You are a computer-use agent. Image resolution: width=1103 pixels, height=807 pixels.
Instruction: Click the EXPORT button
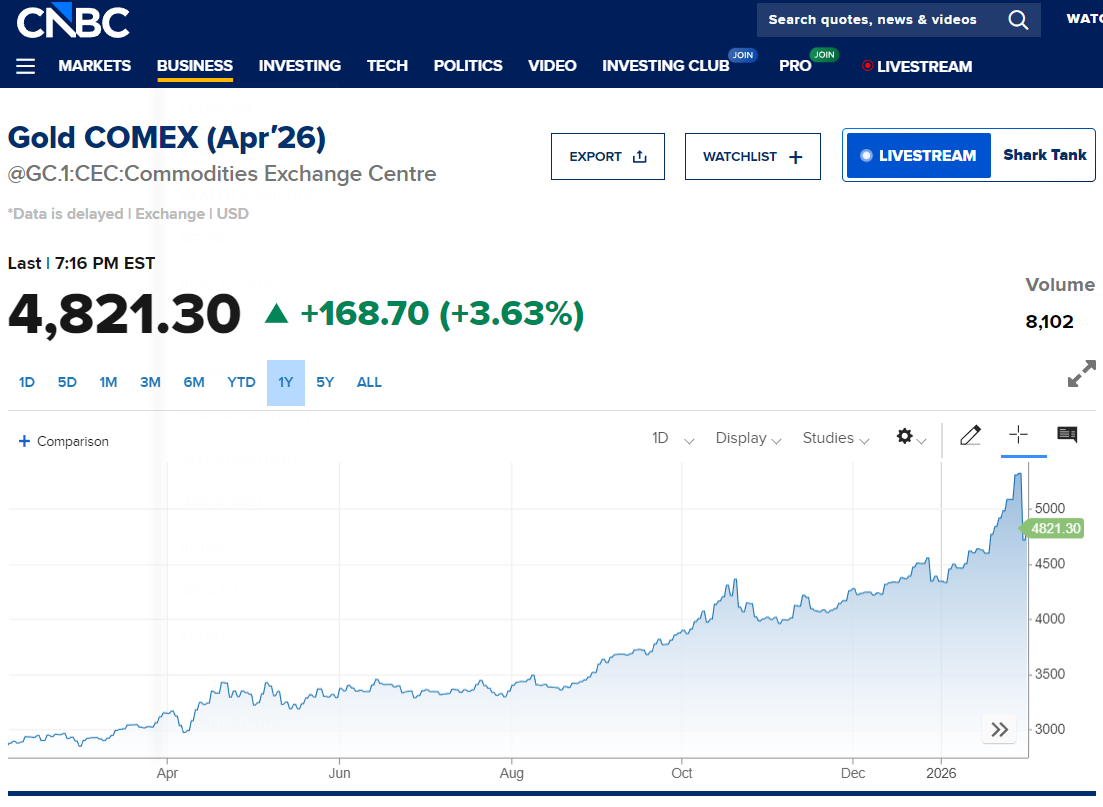coord(608,156)
